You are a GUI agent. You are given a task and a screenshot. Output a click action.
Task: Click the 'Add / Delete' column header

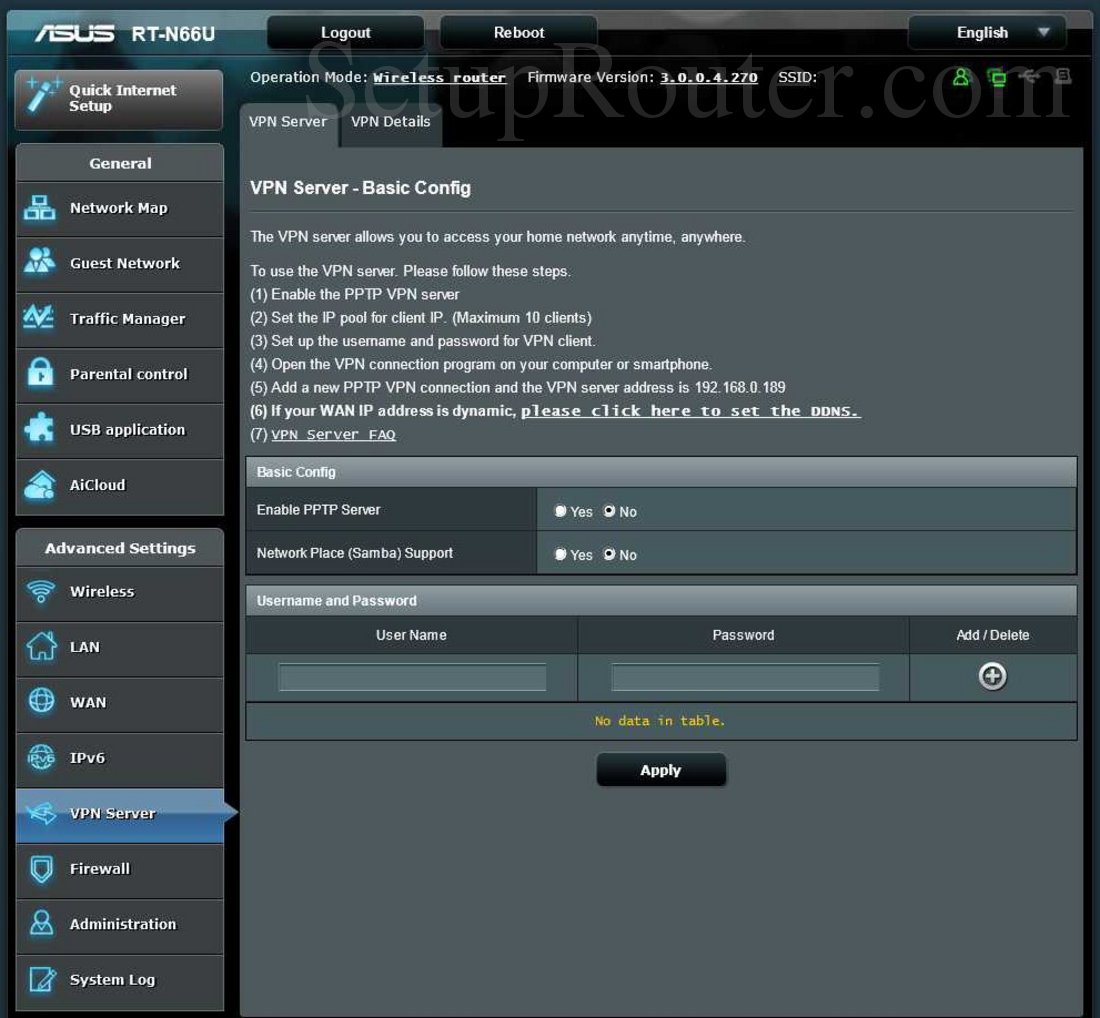[x=993, y=635]
